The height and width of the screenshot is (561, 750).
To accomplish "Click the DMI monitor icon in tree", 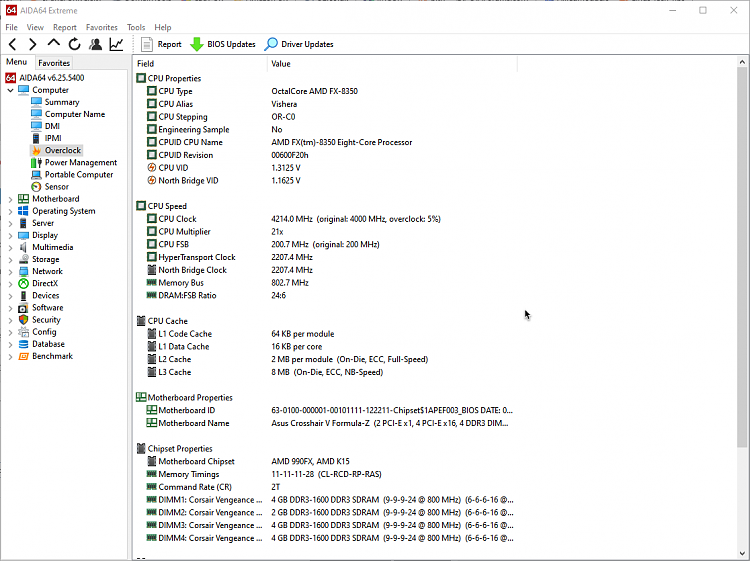I will tap(36, 126).
